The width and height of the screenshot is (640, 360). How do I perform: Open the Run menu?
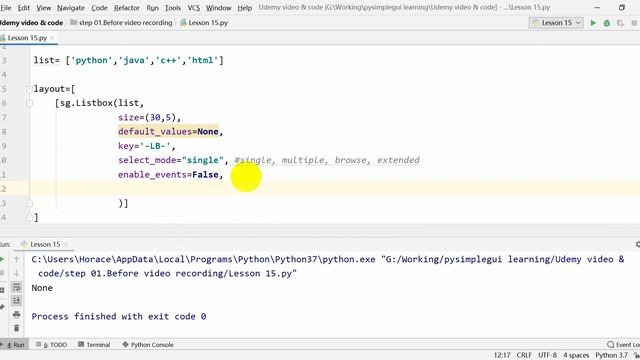pos(152,8)
